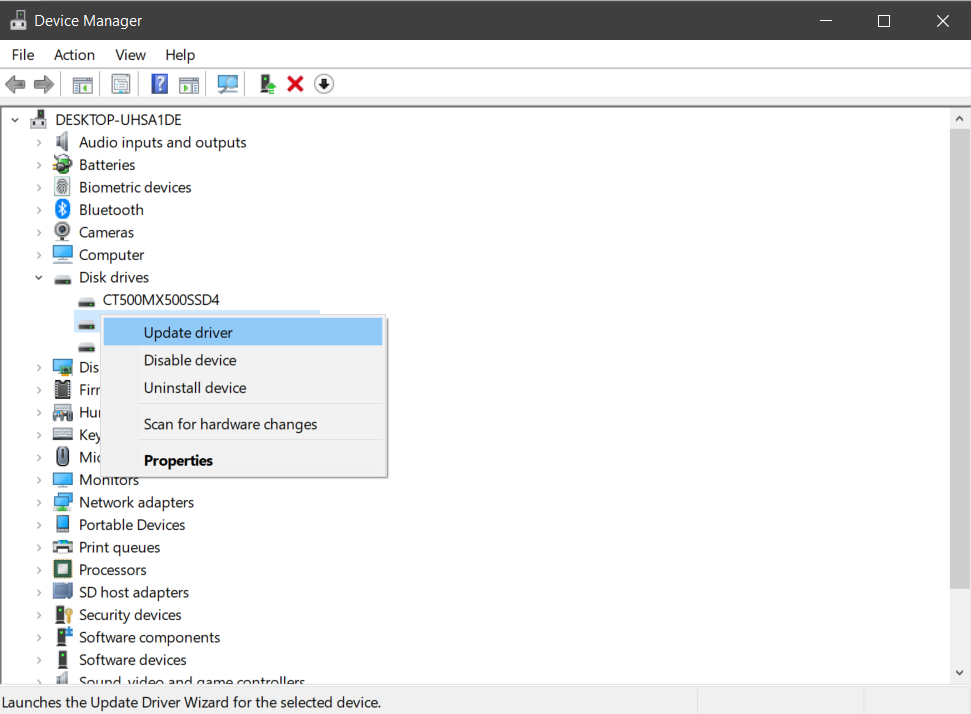Select the CT500MX500SSD4 disk drive

pyautogui.click(x=161, y=300)
